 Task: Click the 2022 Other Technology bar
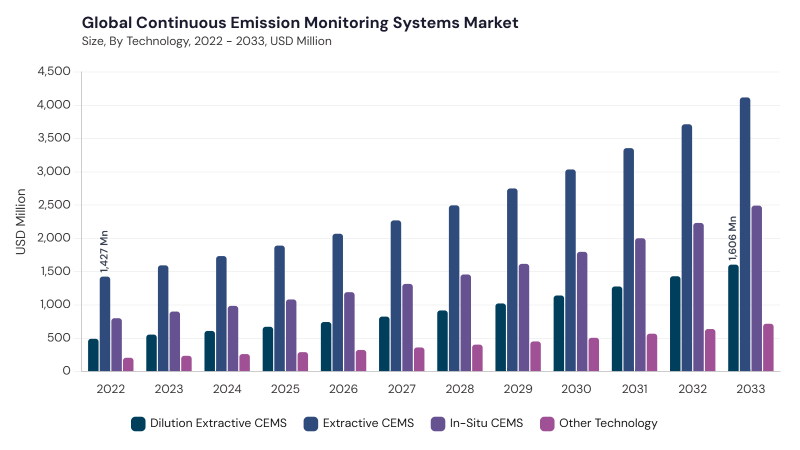129,364
